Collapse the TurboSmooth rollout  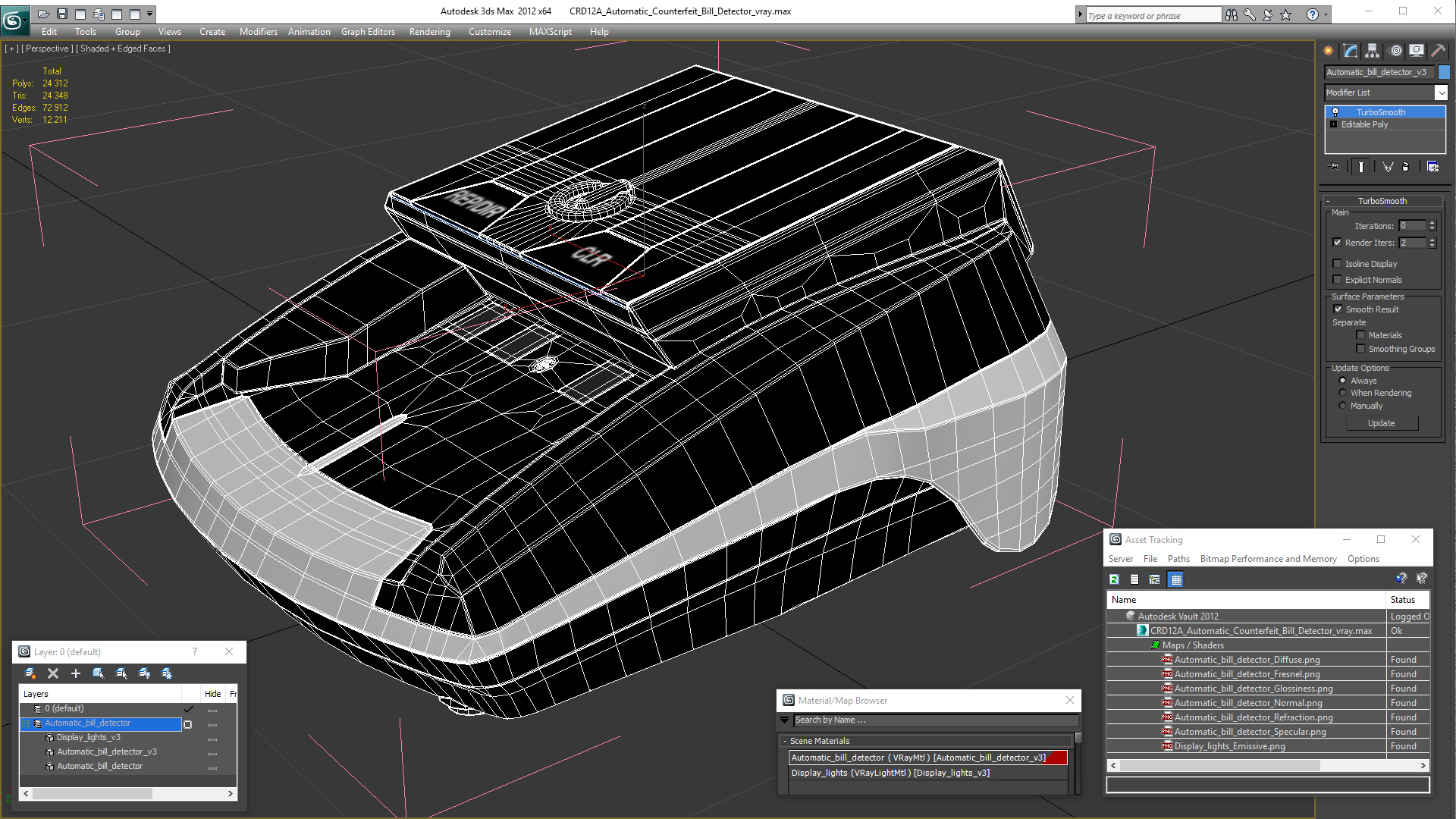pos(1328,202)
